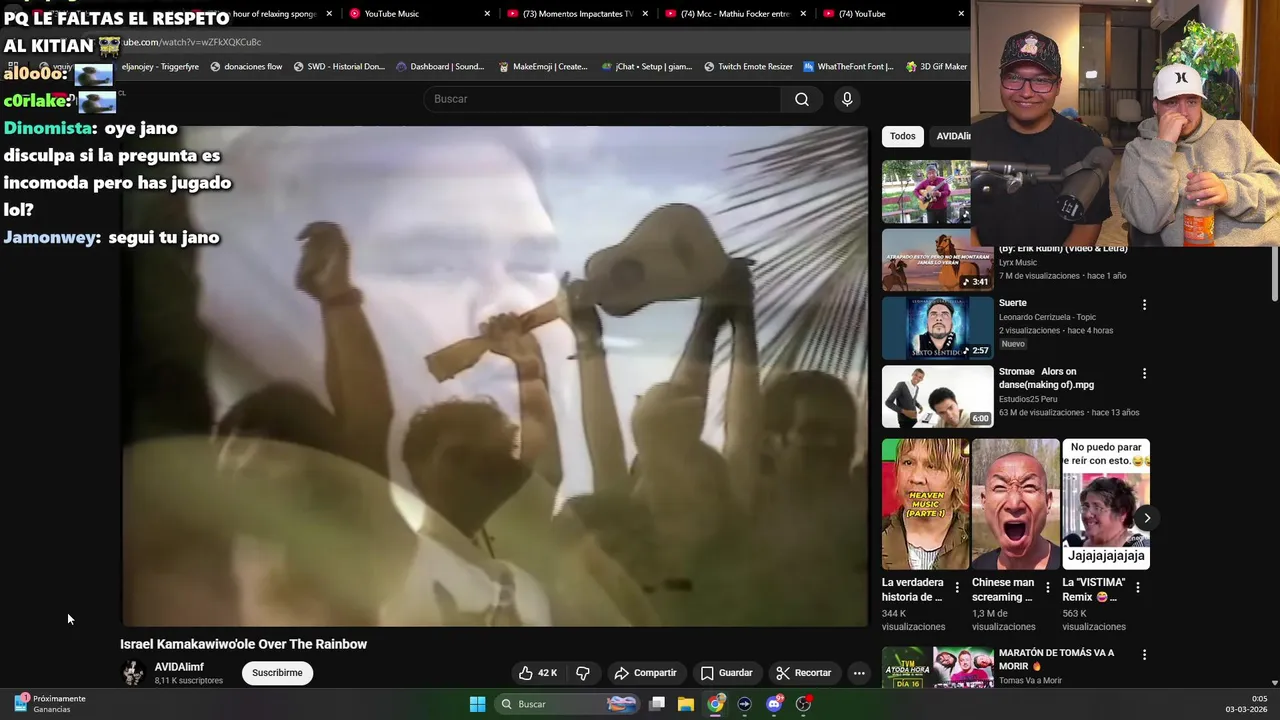
Task: Open the WhatTheFont bookmark
Action: point(848,67)
